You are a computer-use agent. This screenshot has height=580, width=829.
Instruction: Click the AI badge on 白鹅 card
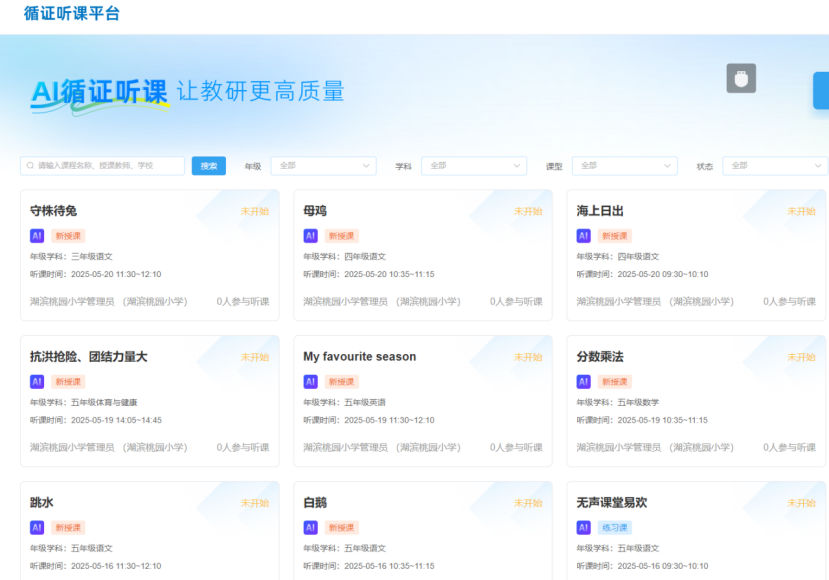[x=310, y=528]
